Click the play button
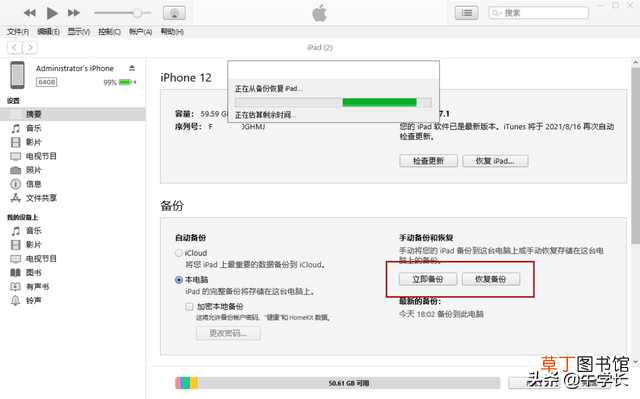Screen dimensions: 640x399 click(52, 13)
